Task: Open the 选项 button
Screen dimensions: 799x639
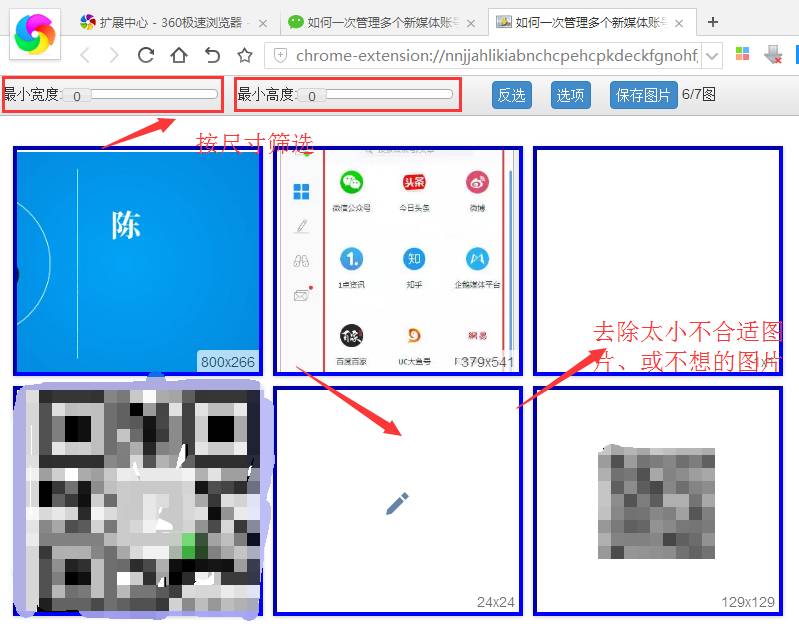Action: (571, 95)
